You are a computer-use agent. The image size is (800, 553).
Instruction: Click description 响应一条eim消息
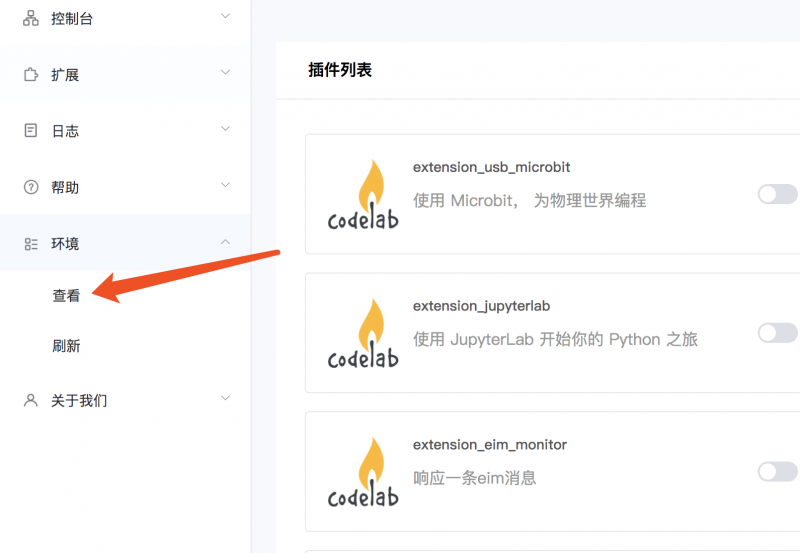474,478
